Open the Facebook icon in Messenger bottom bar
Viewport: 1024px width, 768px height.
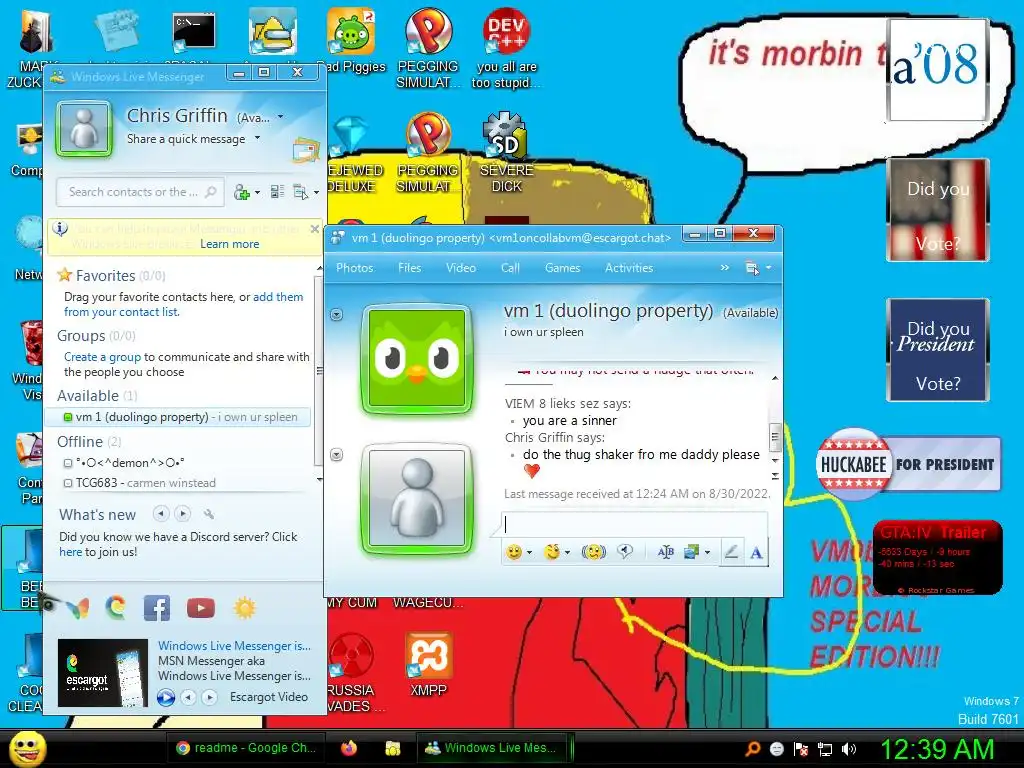pyautogui.click(x=157, y=608)
